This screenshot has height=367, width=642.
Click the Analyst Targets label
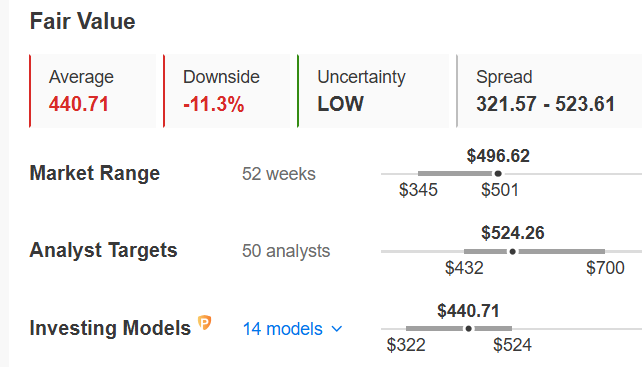coord(103,251)
